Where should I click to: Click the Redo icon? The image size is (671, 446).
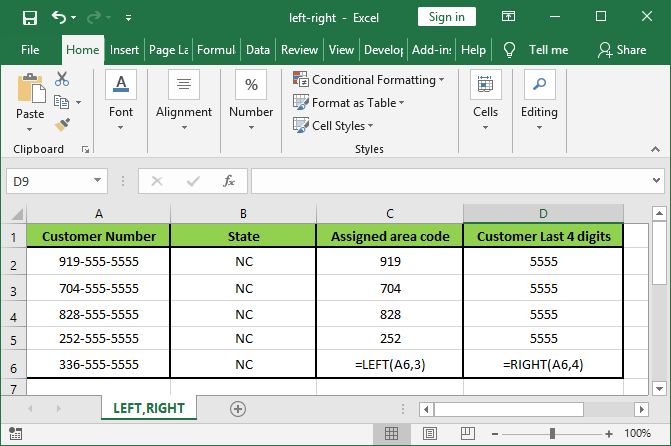tap(94, 18)
